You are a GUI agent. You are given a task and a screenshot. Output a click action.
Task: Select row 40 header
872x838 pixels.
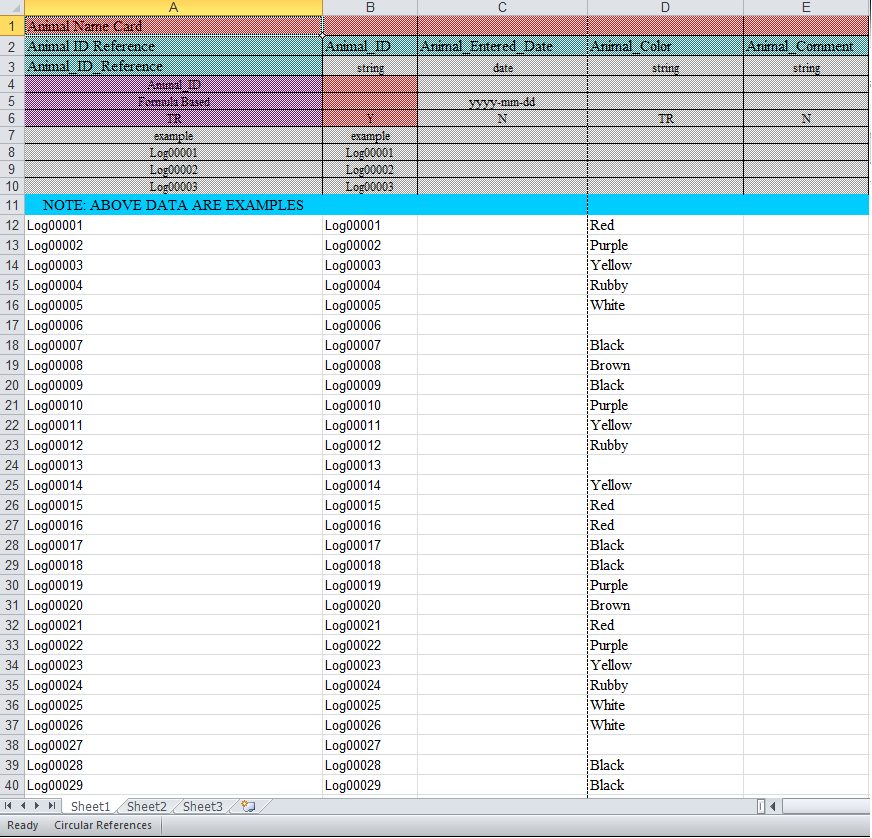tap(12, 785)
